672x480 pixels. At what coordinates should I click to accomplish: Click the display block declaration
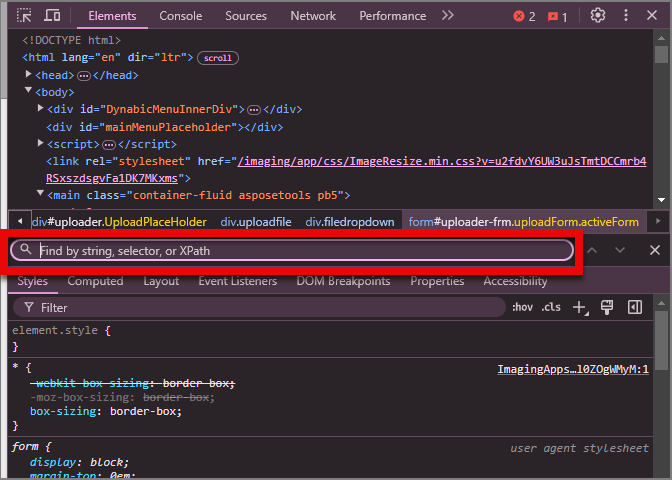(x=79, y=462)
